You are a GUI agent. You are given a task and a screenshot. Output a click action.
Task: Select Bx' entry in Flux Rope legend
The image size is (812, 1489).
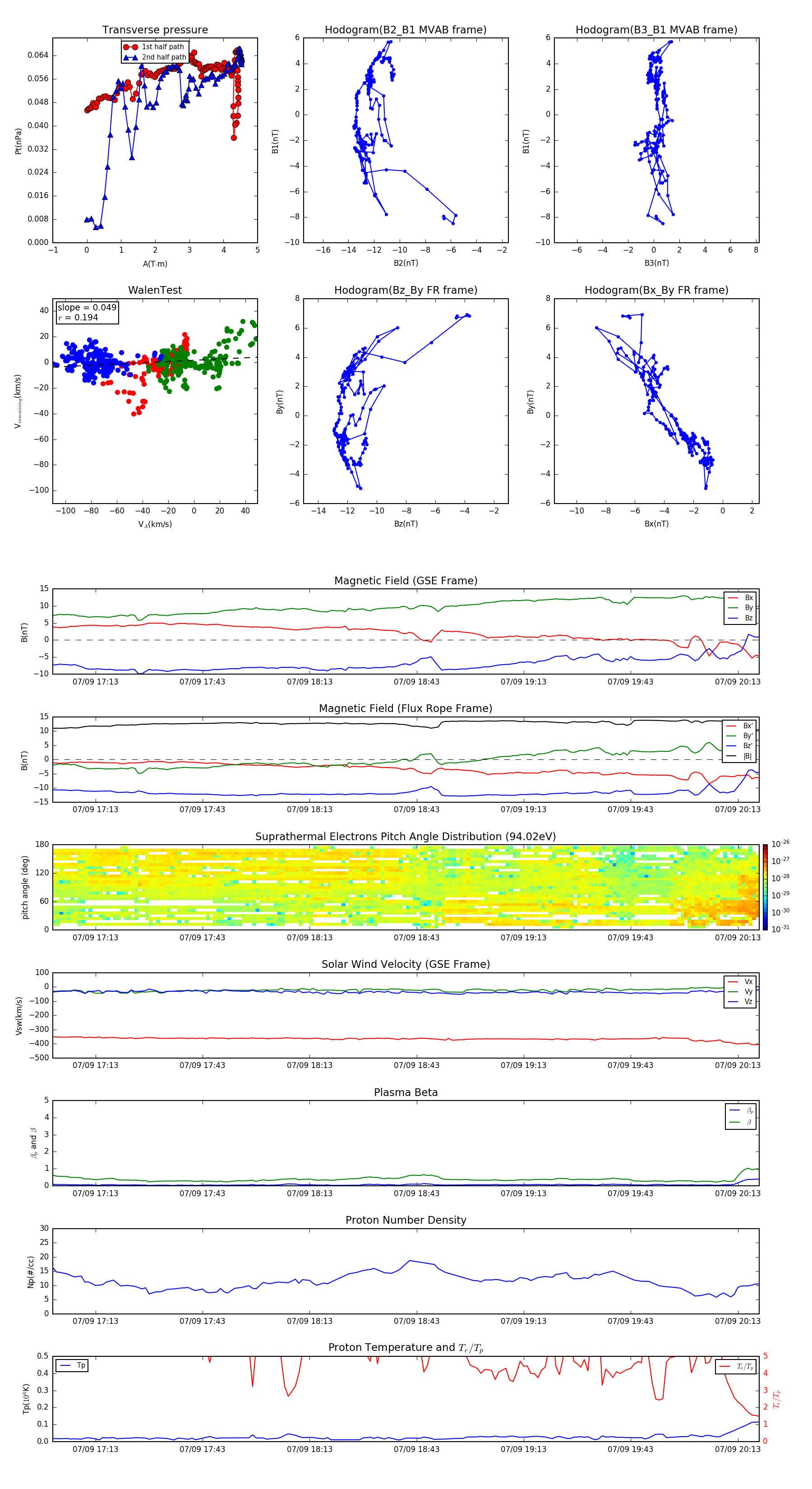point(740,726)
